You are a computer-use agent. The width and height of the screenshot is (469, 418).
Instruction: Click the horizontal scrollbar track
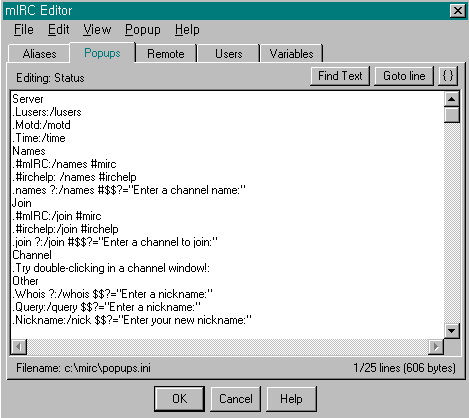(227, 347)
